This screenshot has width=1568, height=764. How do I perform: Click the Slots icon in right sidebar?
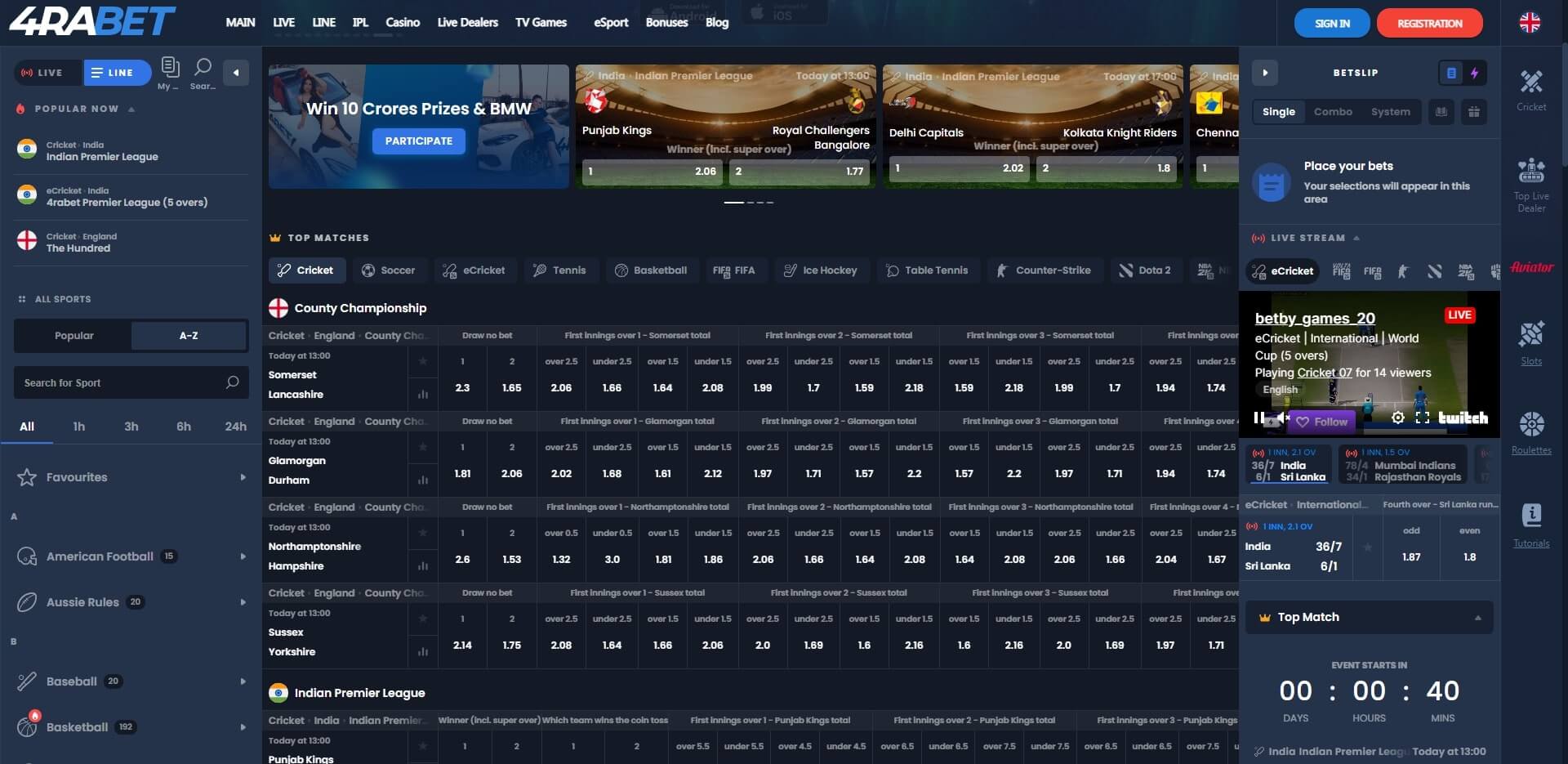pyautogui.click(x=1531, y=342)
